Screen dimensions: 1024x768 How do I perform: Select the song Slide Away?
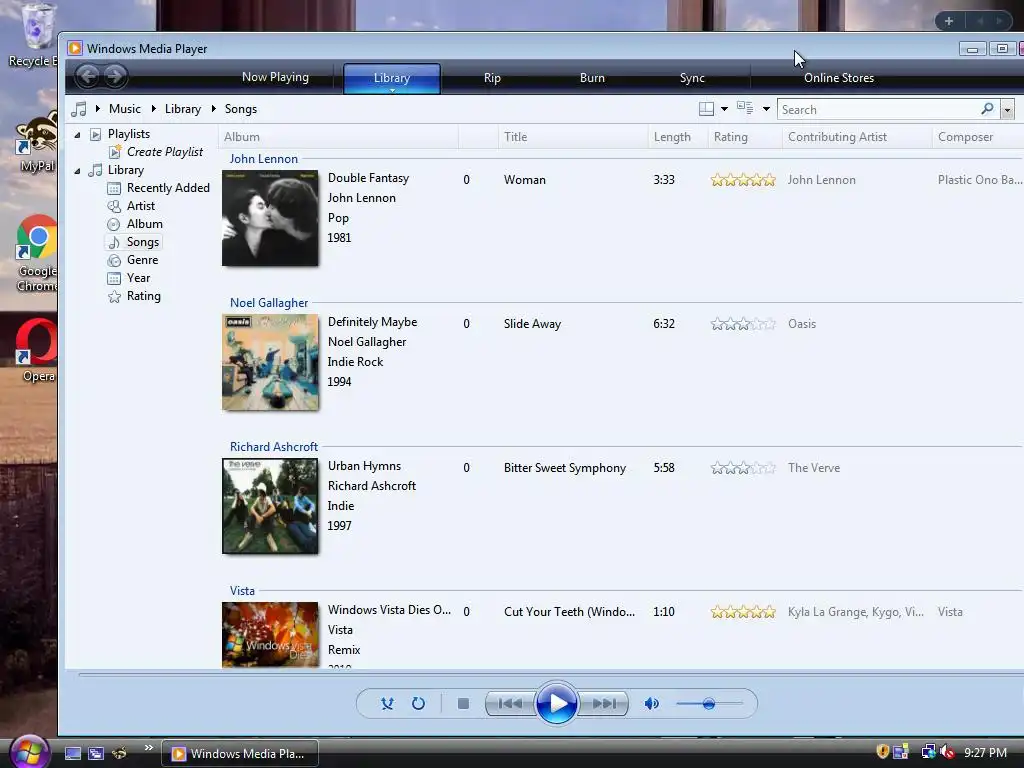click(532, 324)
